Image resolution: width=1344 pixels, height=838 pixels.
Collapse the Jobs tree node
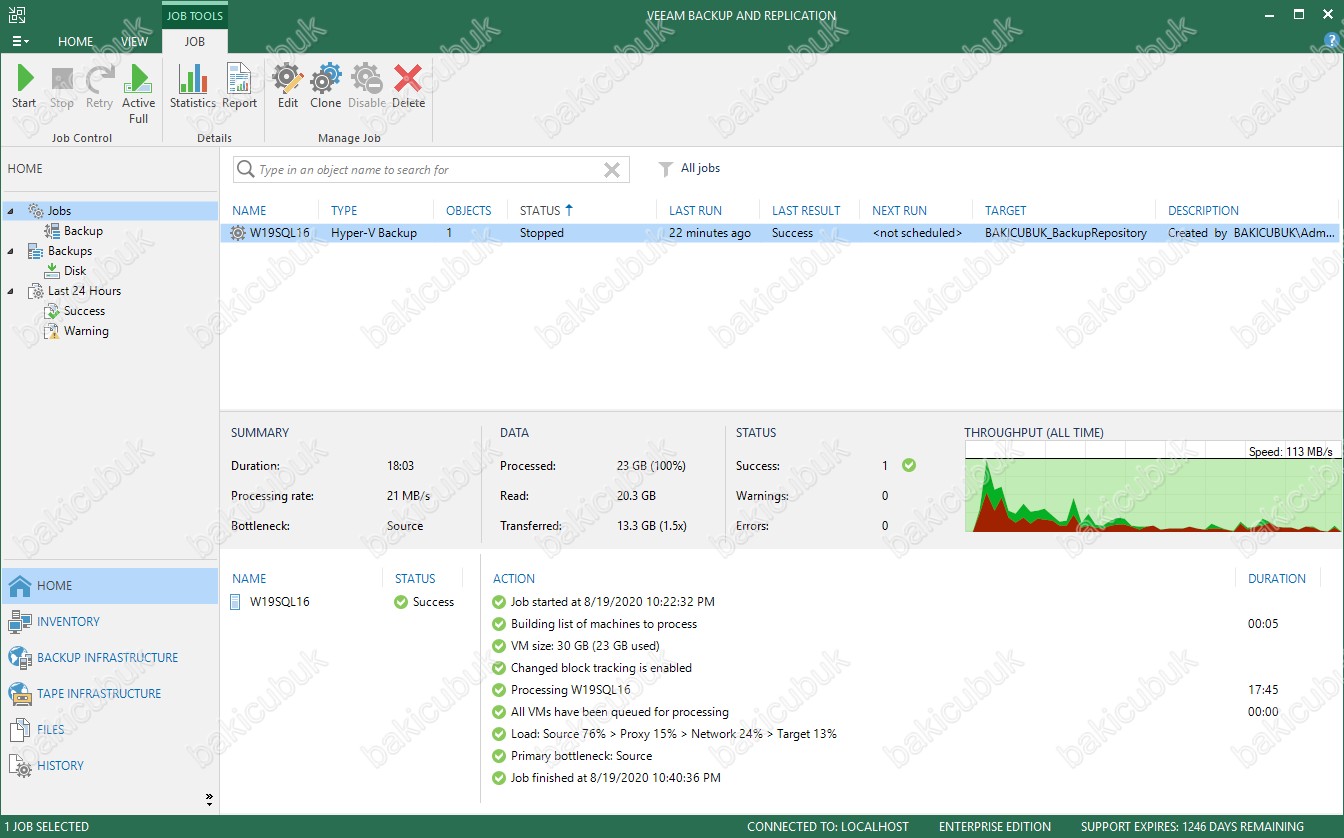coord(10,211)
